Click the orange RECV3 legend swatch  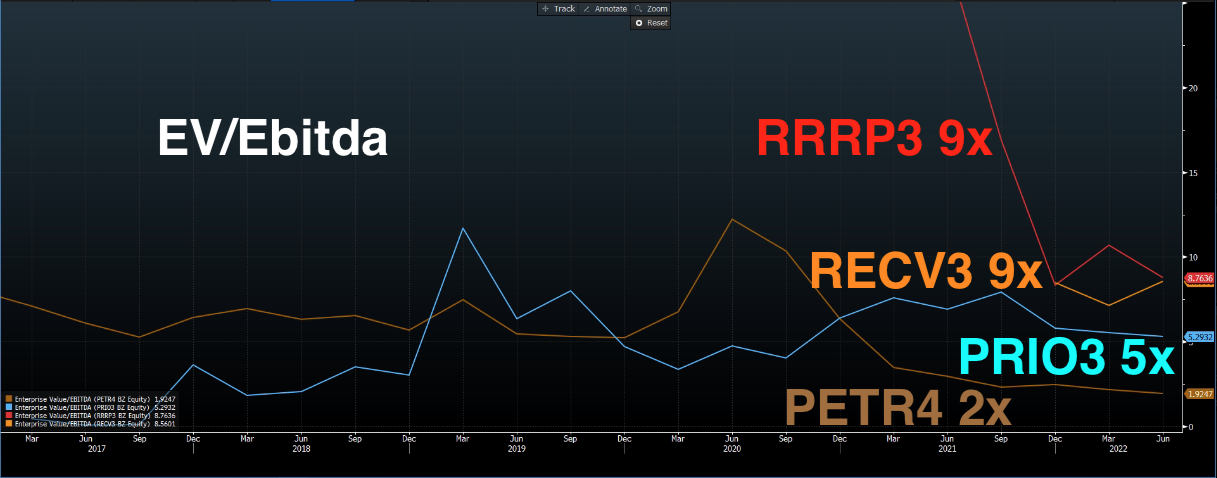point(8,424)
